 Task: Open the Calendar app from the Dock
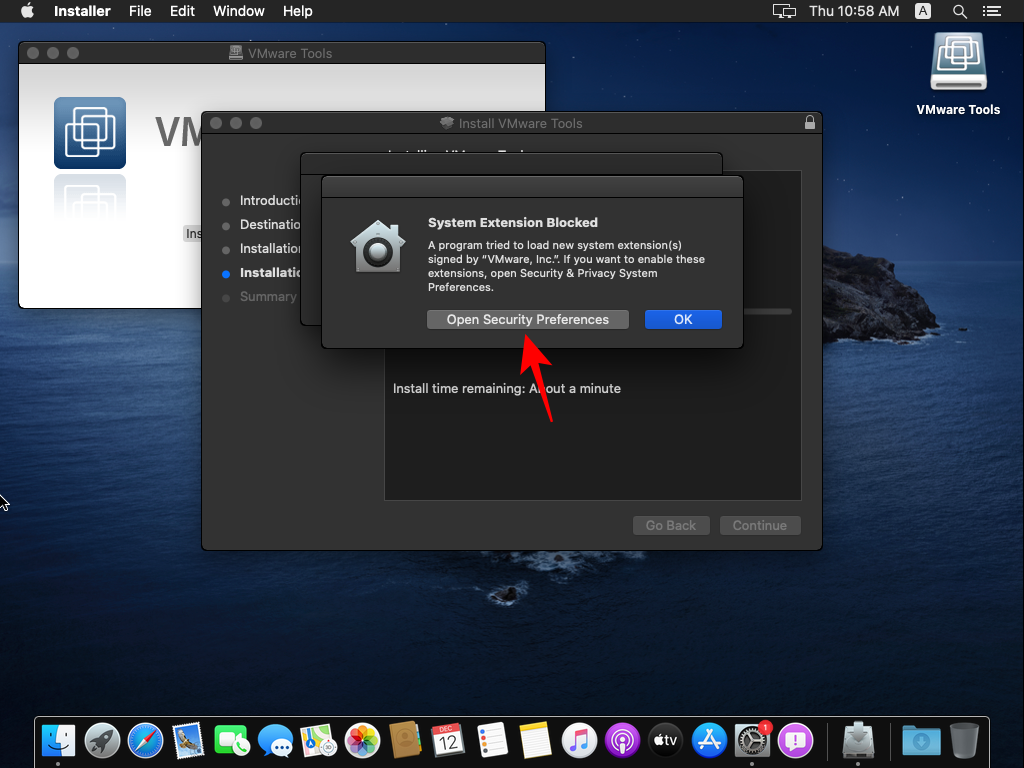click(x=448, y=741)
